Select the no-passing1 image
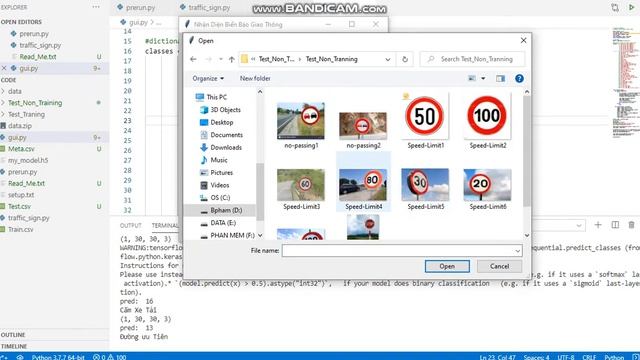The height and width of the screenshot is (360, 640). click(x=301, y=125)
